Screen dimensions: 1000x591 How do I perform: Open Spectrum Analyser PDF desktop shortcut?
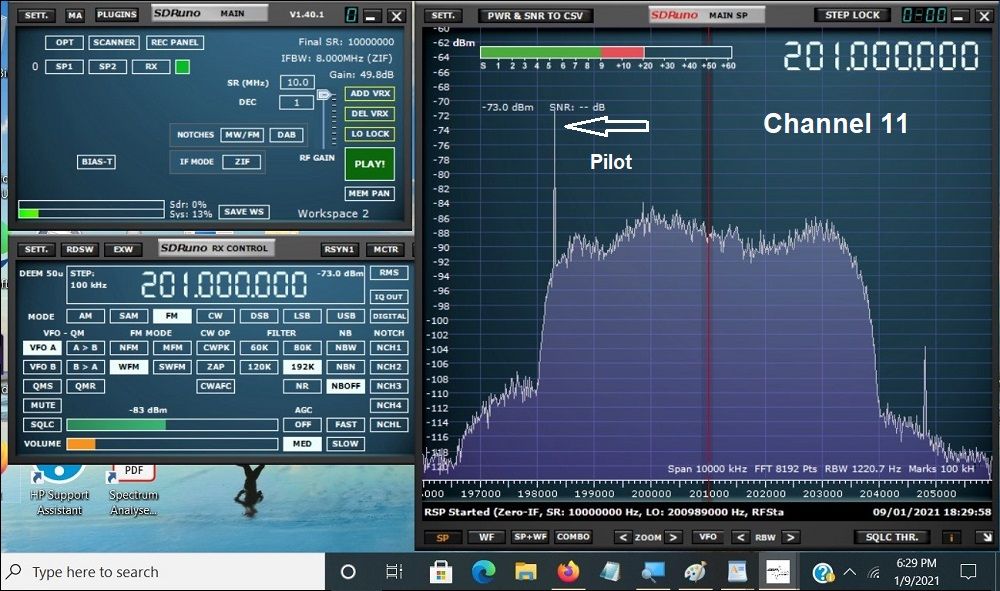point(133,491)
